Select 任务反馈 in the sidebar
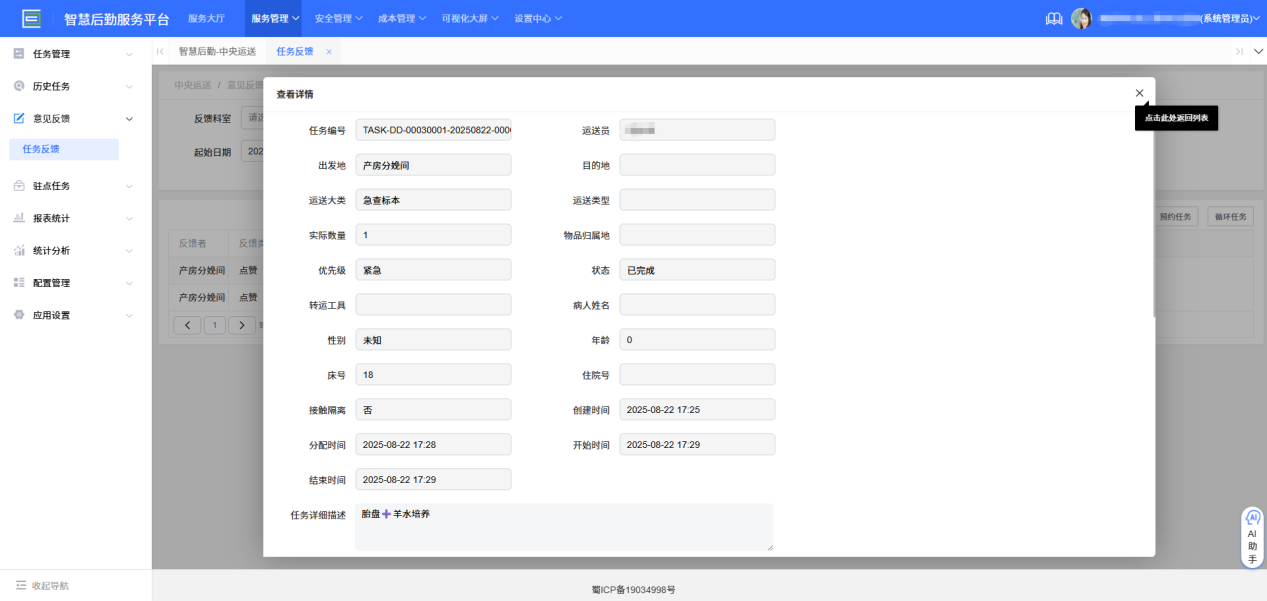This screenshot has width=1267, height=601. 41,149
